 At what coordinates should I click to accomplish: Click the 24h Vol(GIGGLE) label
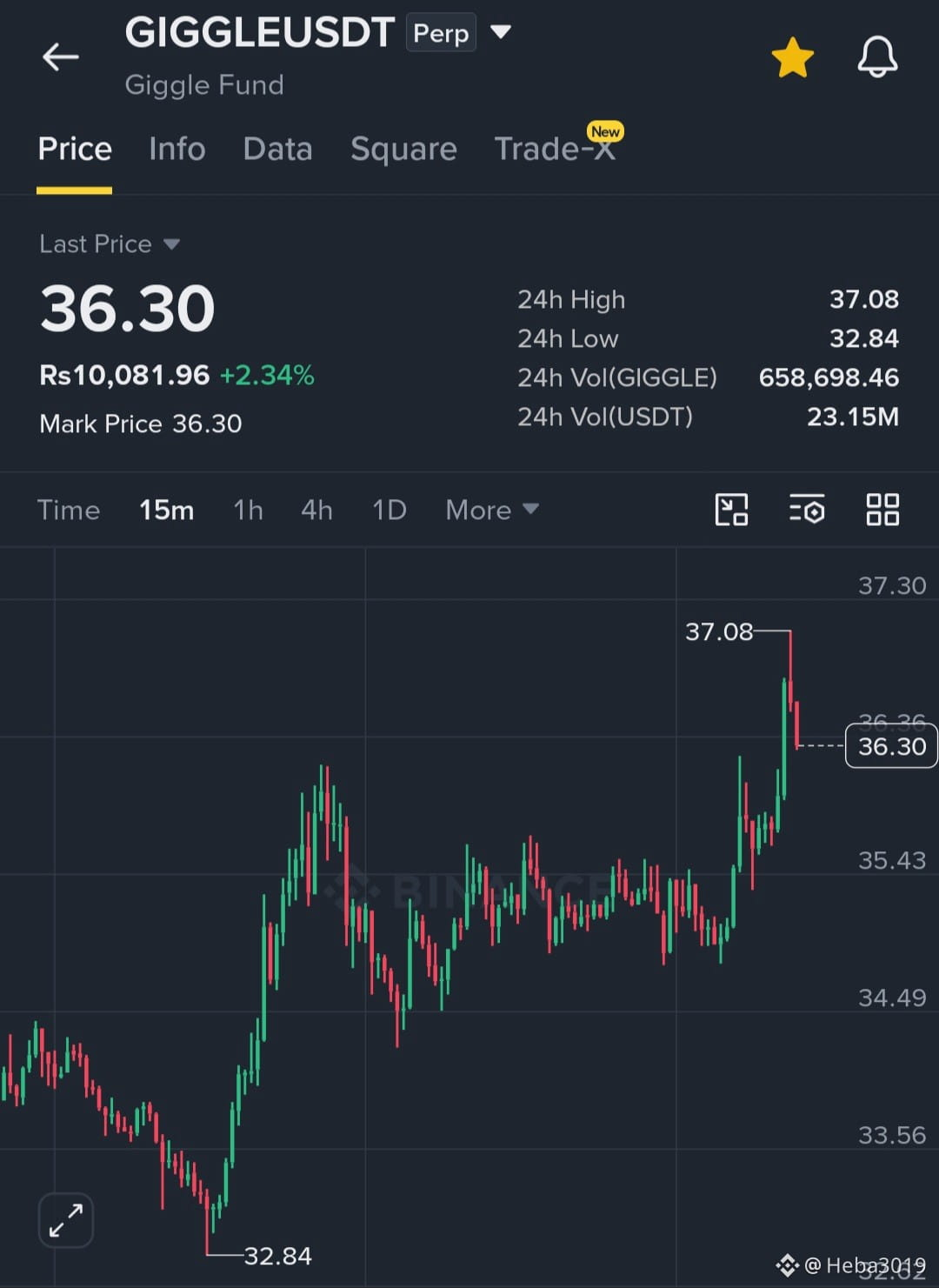point(617,377)
